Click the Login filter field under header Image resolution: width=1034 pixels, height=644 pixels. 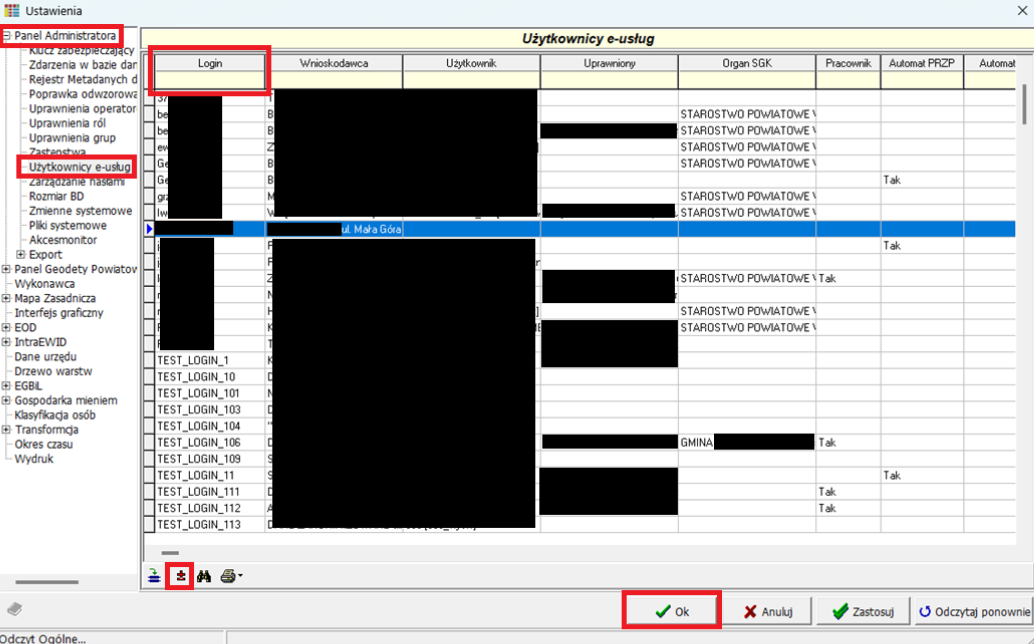(210, 80)
